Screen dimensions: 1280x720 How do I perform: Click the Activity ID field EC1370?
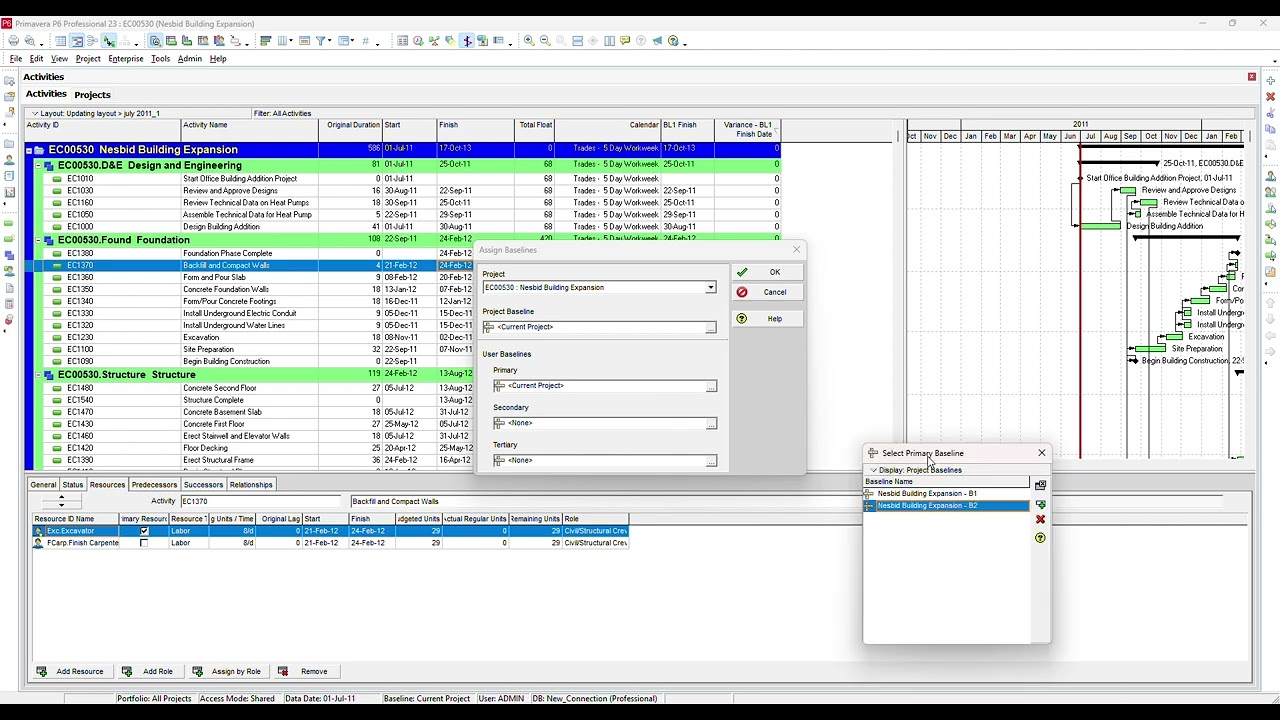click(260, 501)
